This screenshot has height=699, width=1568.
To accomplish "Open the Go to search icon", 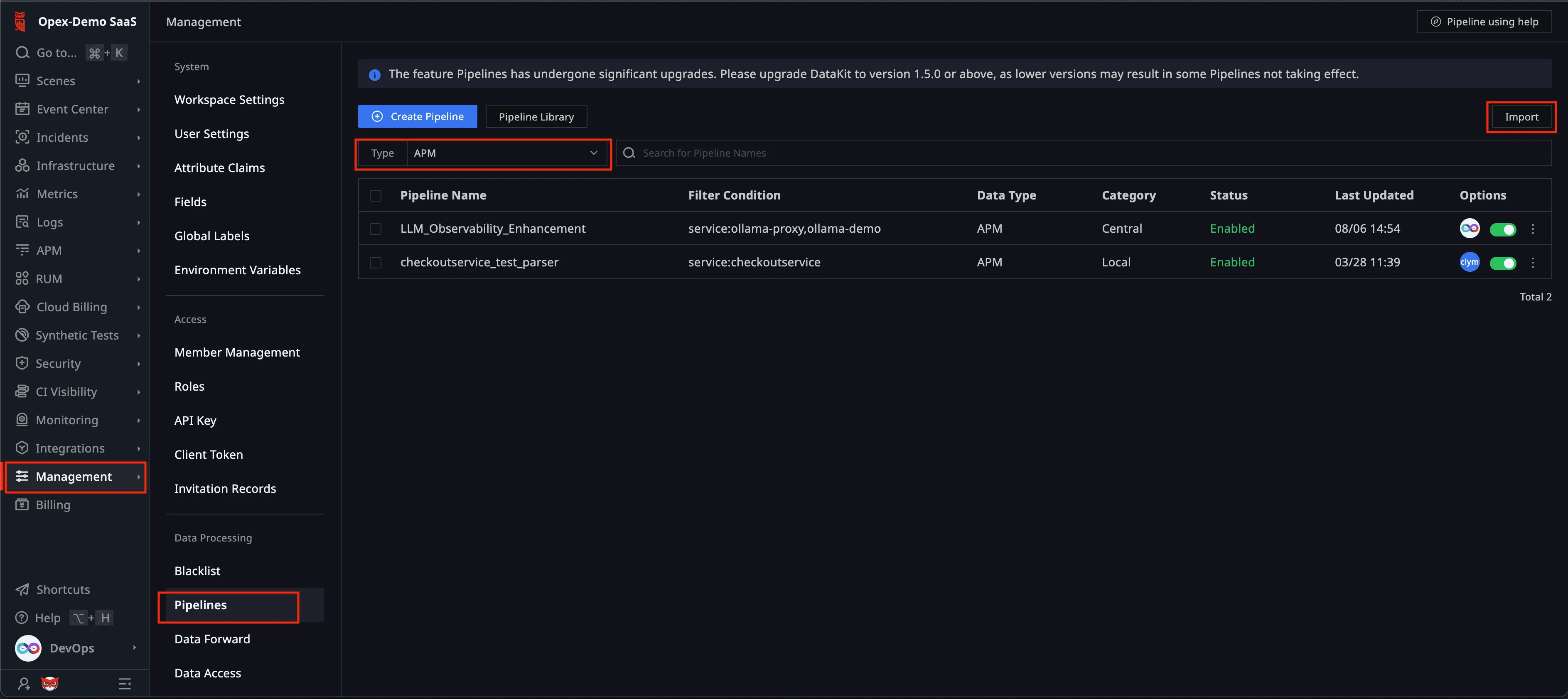I will (22, 52).
